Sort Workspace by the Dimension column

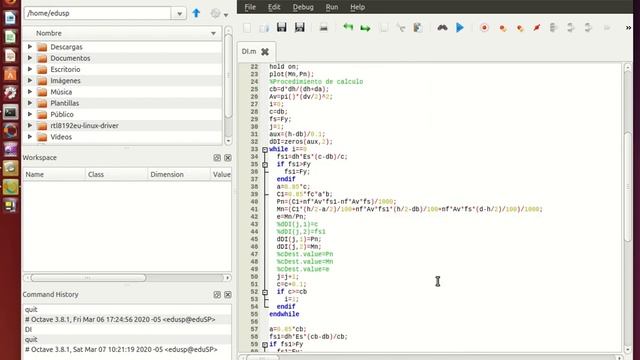(x=179, y=174)
